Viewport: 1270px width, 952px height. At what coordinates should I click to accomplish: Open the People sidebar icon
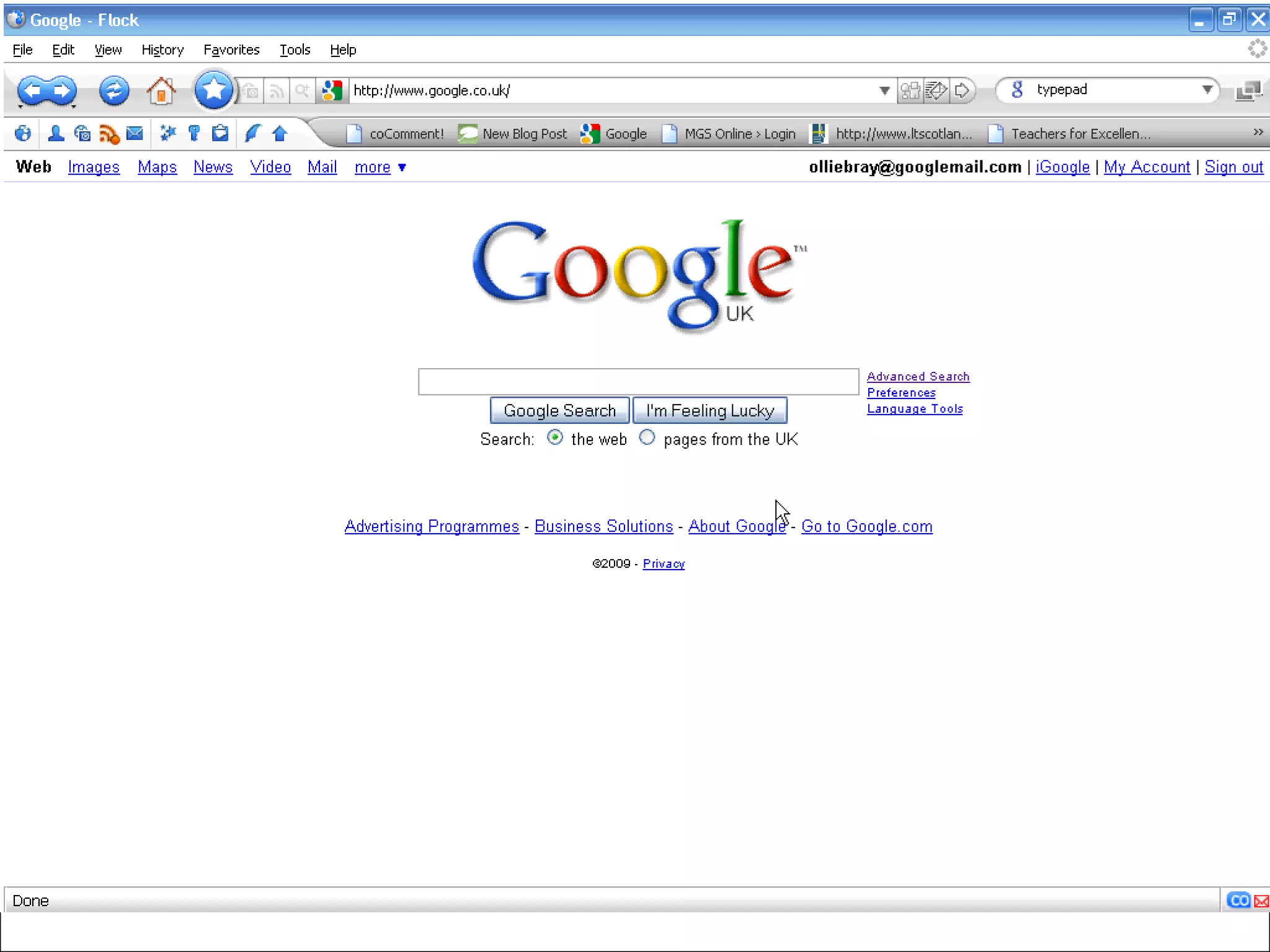56,133
